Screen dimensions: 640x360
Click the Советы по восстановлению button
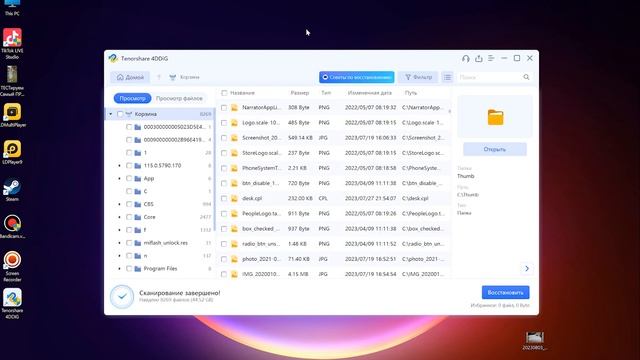tap(357, 77)
